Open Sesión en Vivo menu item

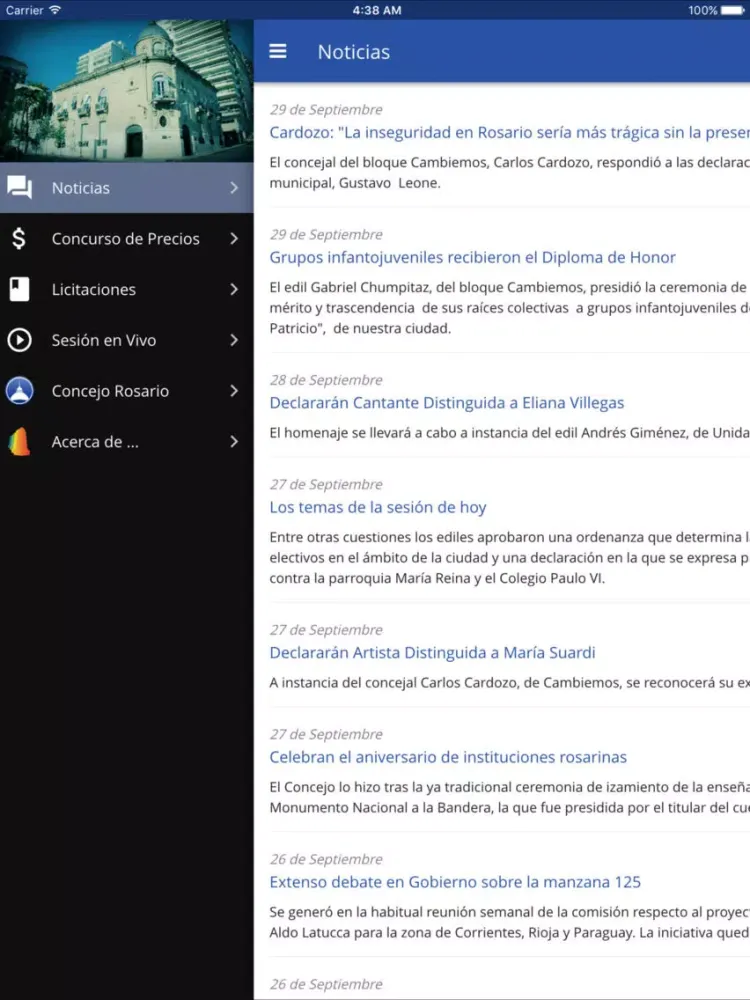click(126, 340)
